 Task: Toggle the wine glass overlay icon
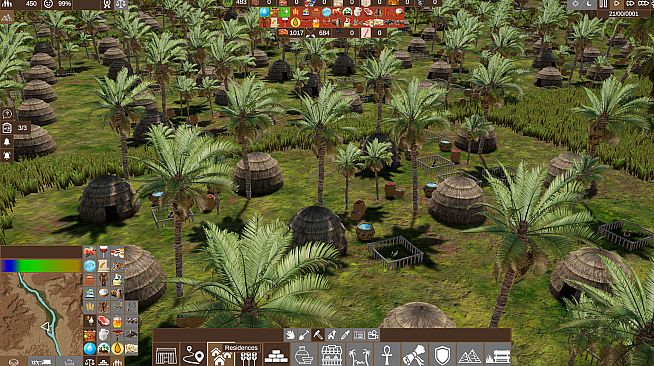pyautogui.click(x=103, y=252)
